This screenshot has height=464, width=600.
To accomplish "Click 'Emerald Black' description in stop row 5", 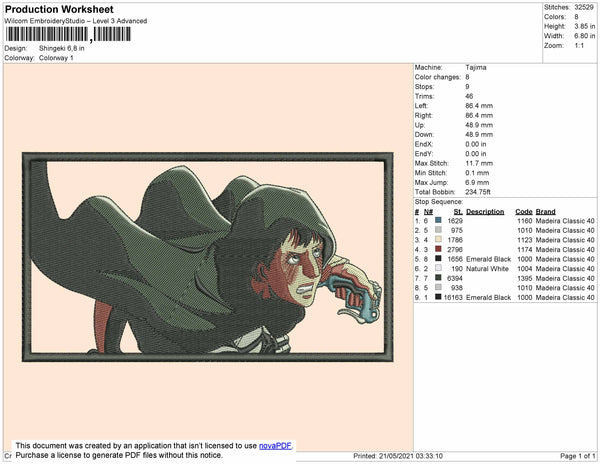I will (x=488, y=259).
